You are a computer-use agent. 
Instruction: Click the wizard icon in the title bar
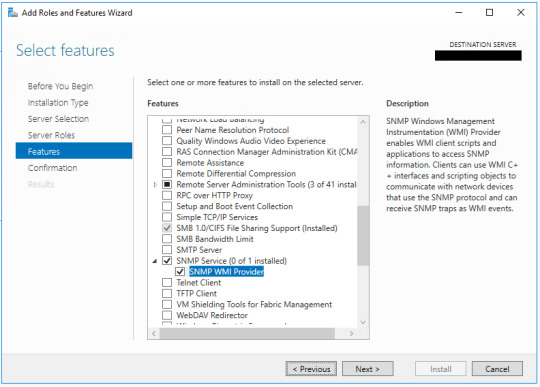(13, 13)
